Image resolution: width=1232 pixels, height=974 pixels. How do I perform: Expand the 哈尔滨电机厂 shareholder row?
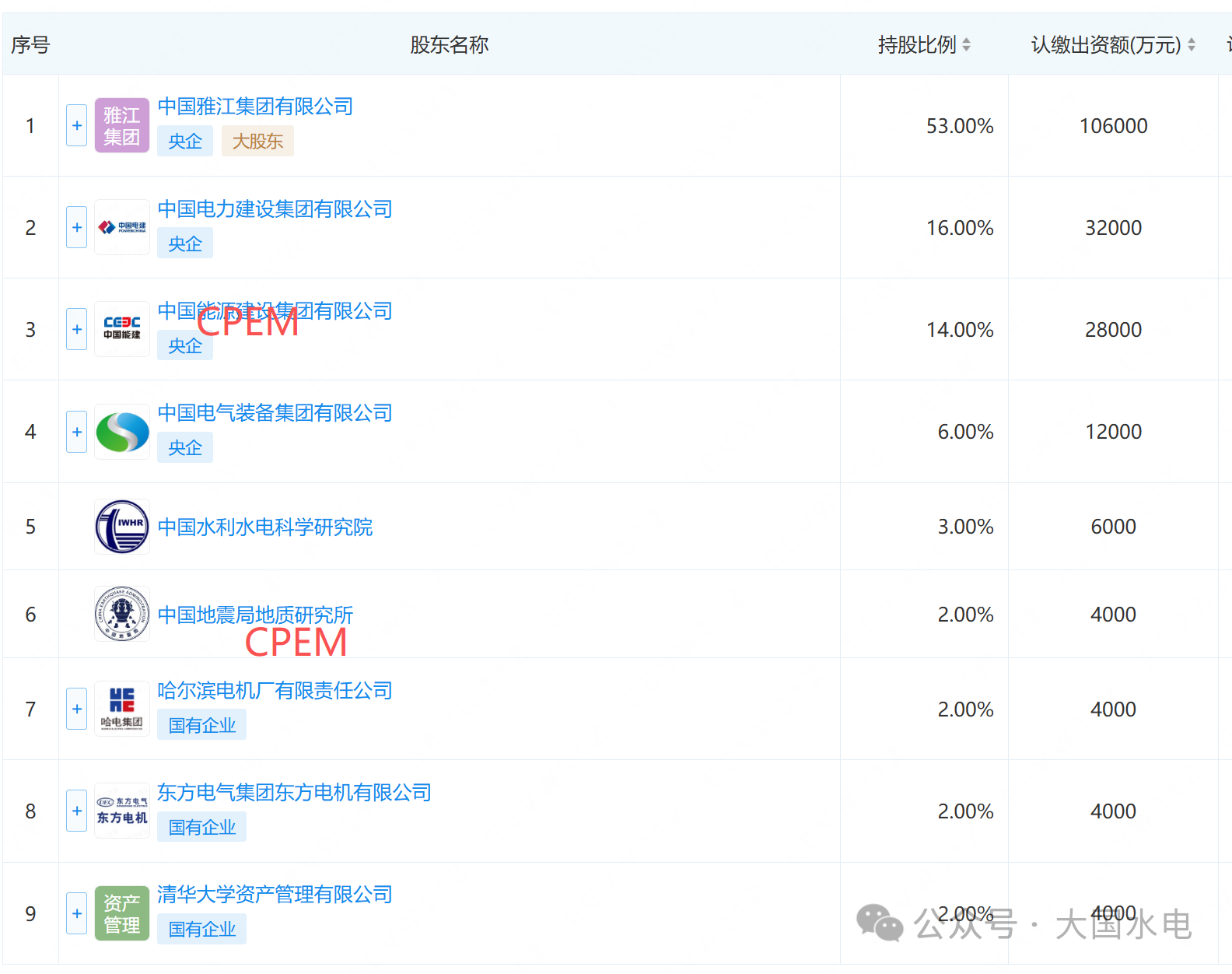(x=76, y=709)
